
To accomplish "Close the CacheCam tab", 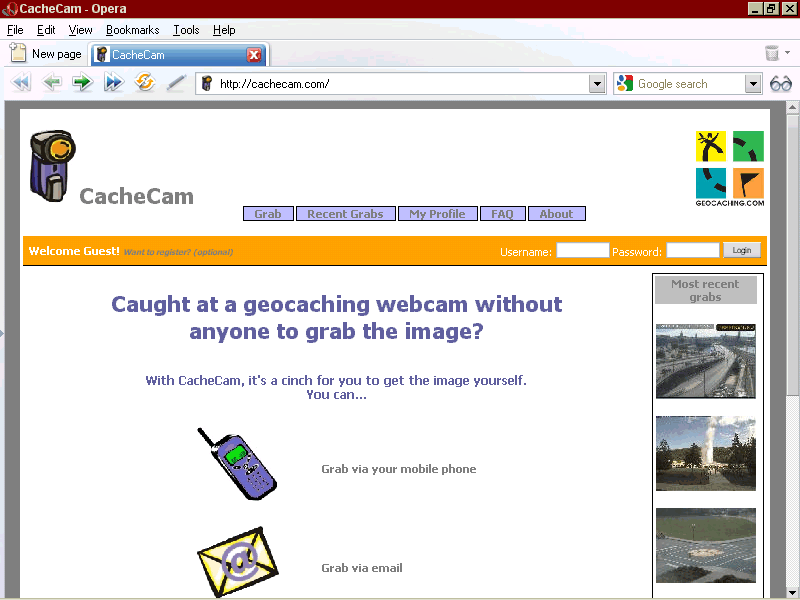I will (254, 55).
